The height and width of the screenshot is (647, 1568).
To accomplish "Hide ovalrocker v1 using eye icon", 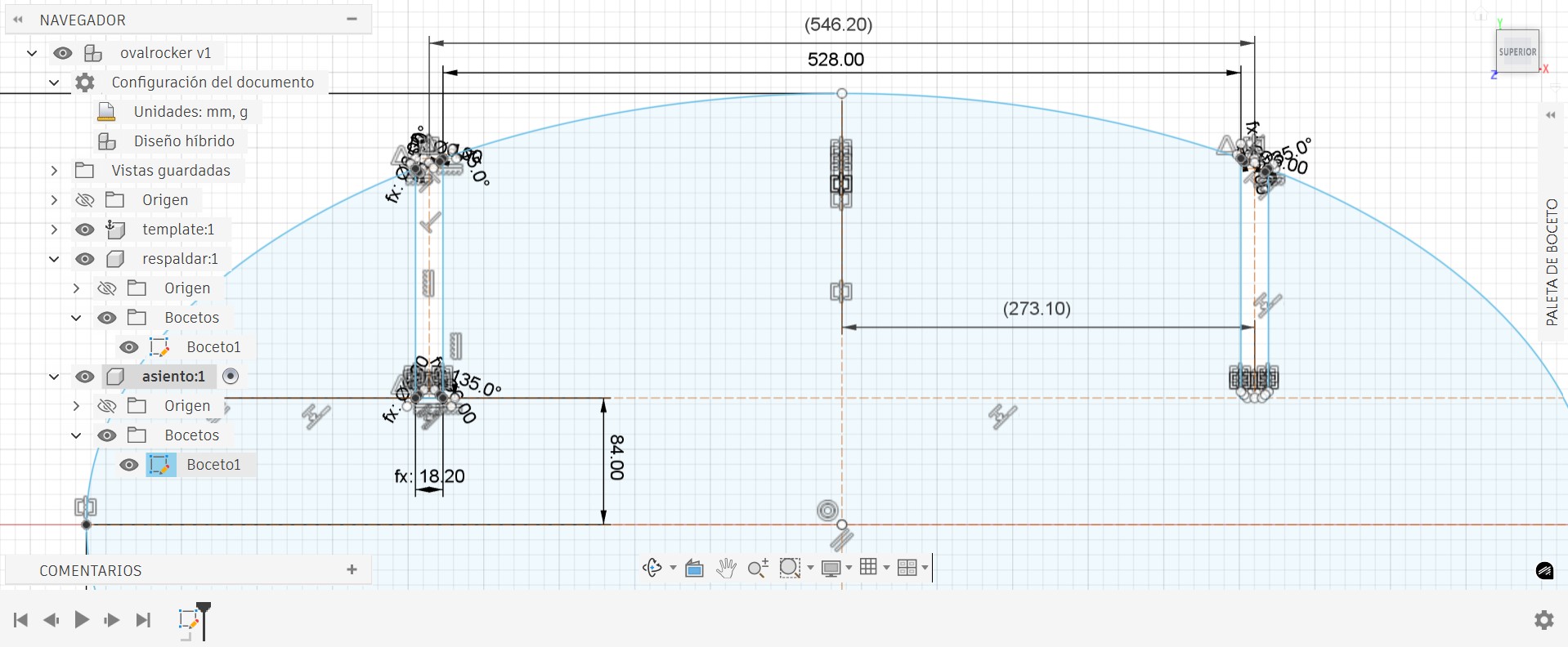I will click(63, 53).
